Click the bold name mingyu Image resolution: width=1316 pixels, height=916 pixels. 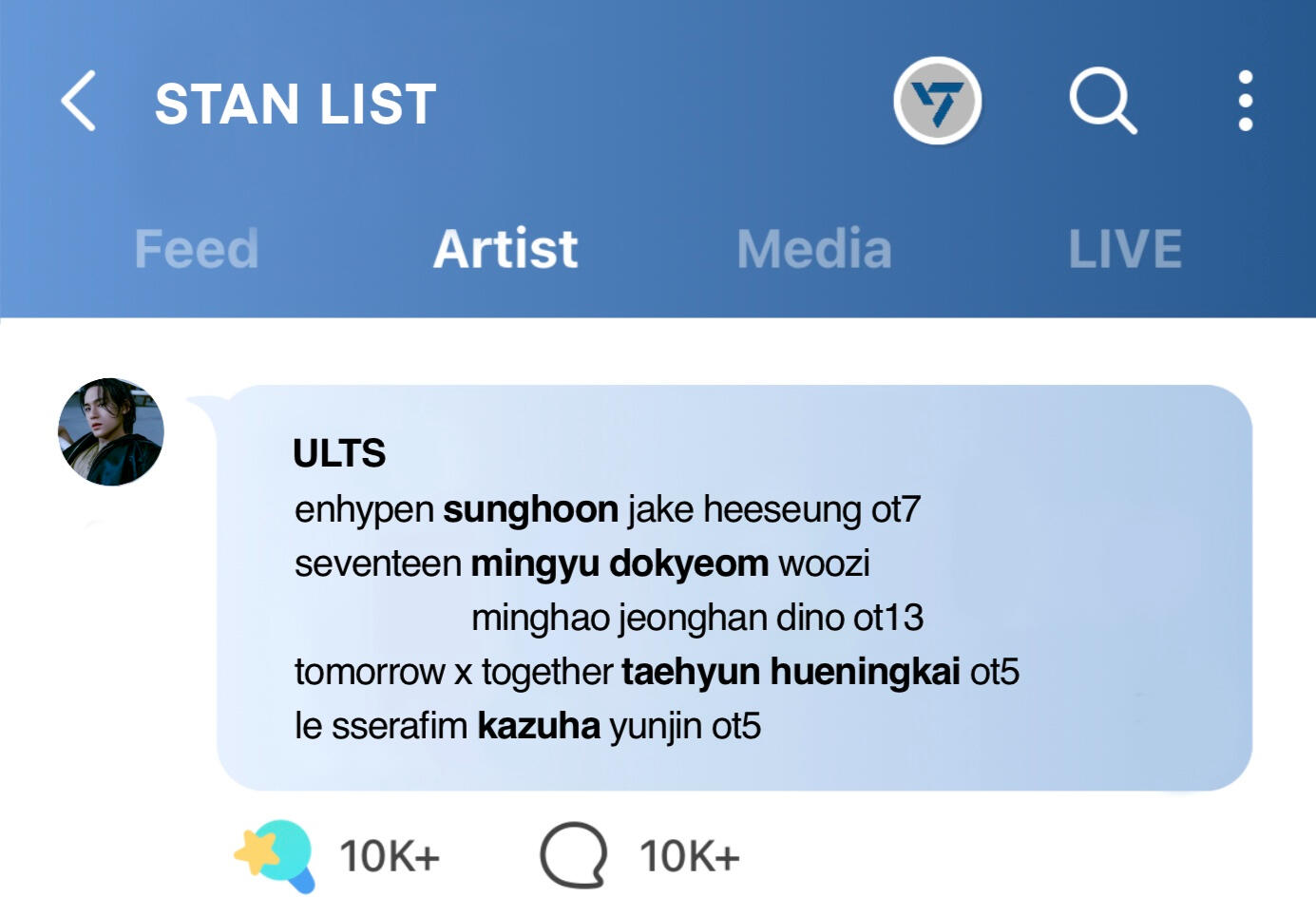[534, 563]
